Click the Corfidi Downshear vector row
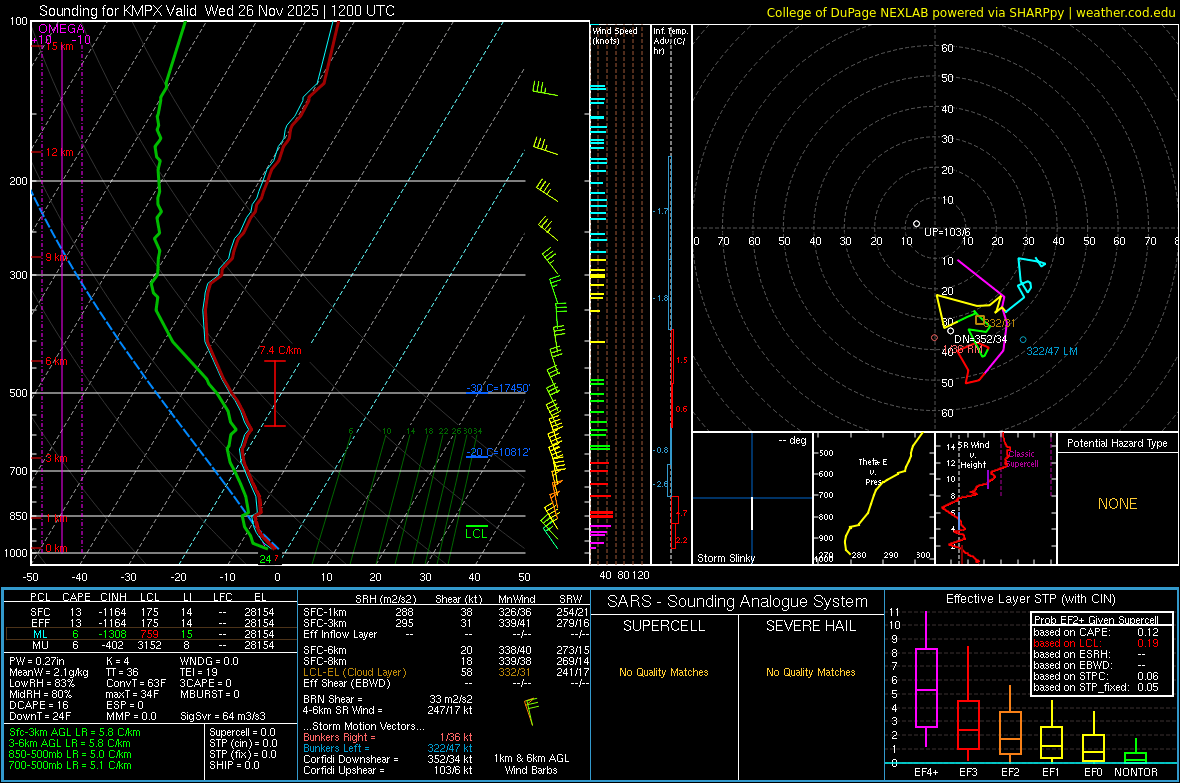The width and height of the screenshot is (1180, 783). click(x=388, y=759)
